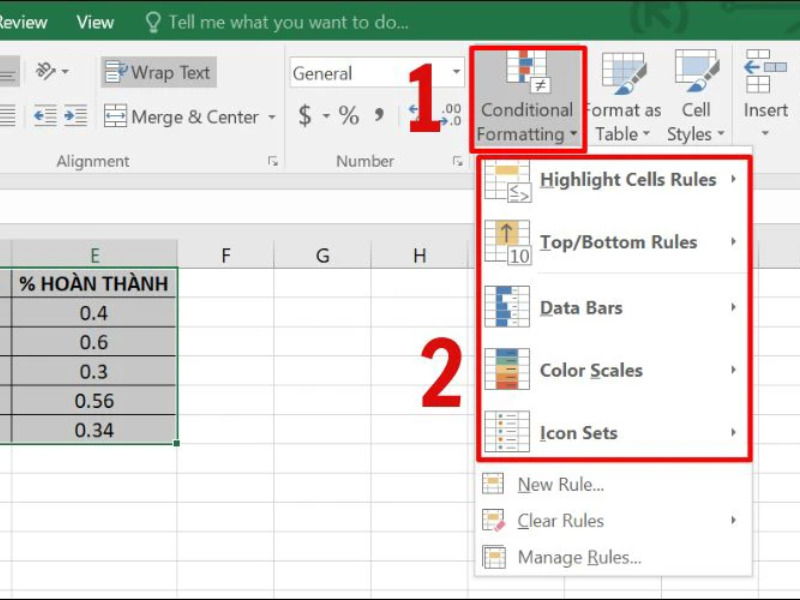Select the % HOÀN THÀNH header cell
Screen dimensions: 800x600
click(x=94, y=283)
